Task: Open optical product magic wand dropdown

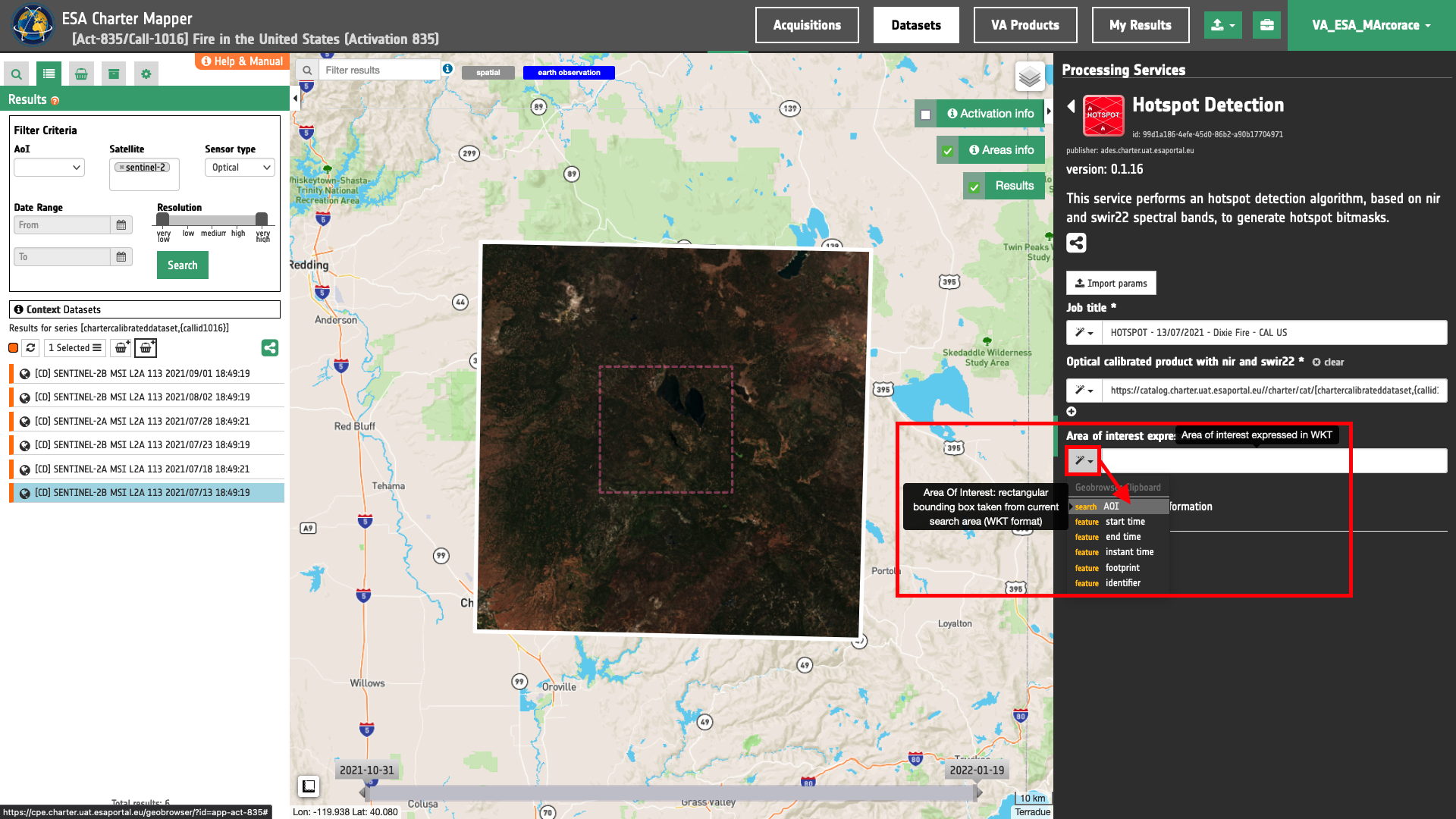Action: pos(1084,391)
